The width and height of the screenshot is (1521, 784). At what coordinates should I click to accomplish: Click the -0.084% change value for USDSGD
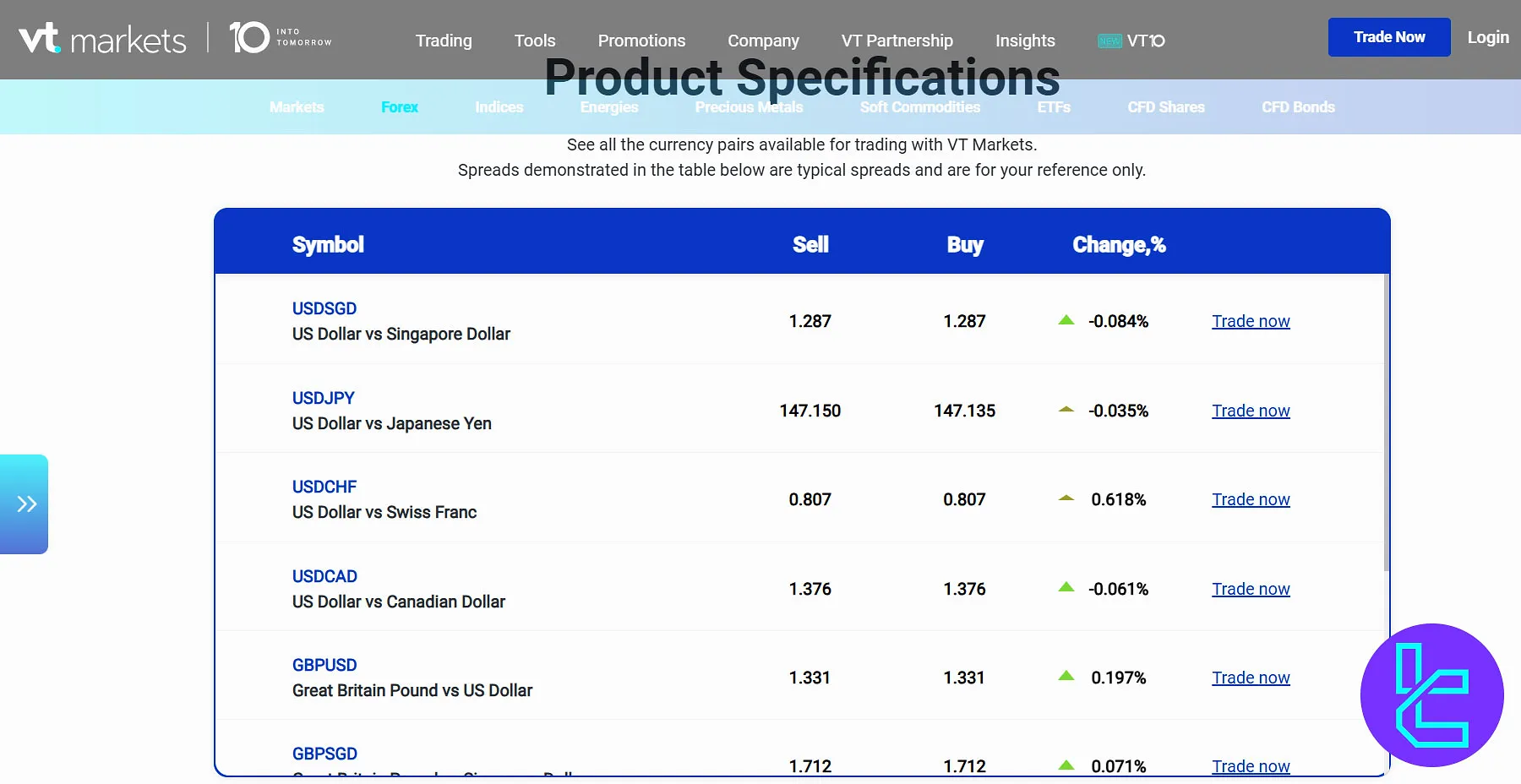[1119, 321]
